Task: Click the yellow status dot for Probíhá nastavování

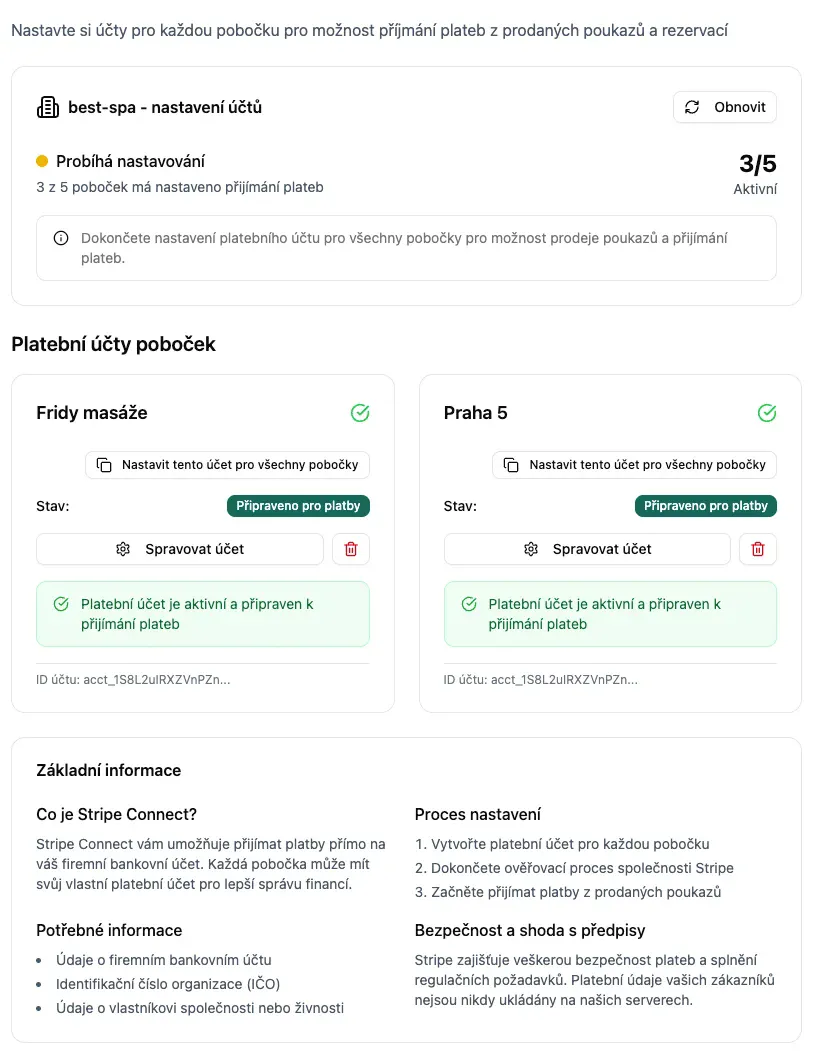Action: tap(42, 161)
